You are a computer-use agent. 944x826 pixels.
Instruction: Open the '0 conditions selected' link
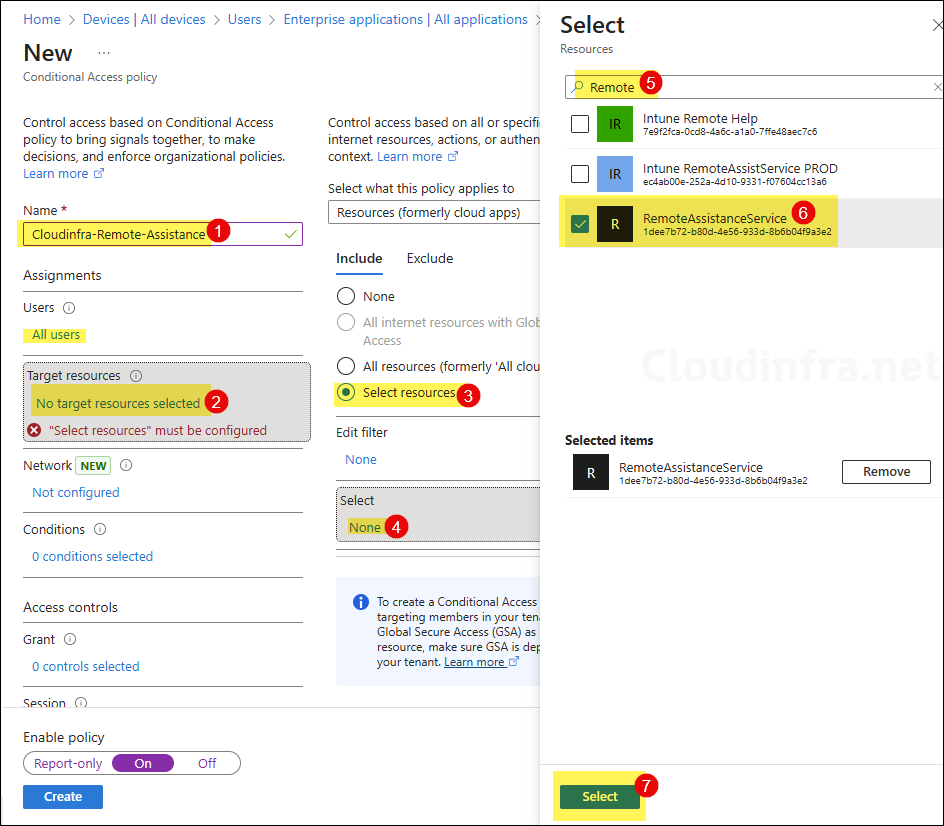pos(92,556)
